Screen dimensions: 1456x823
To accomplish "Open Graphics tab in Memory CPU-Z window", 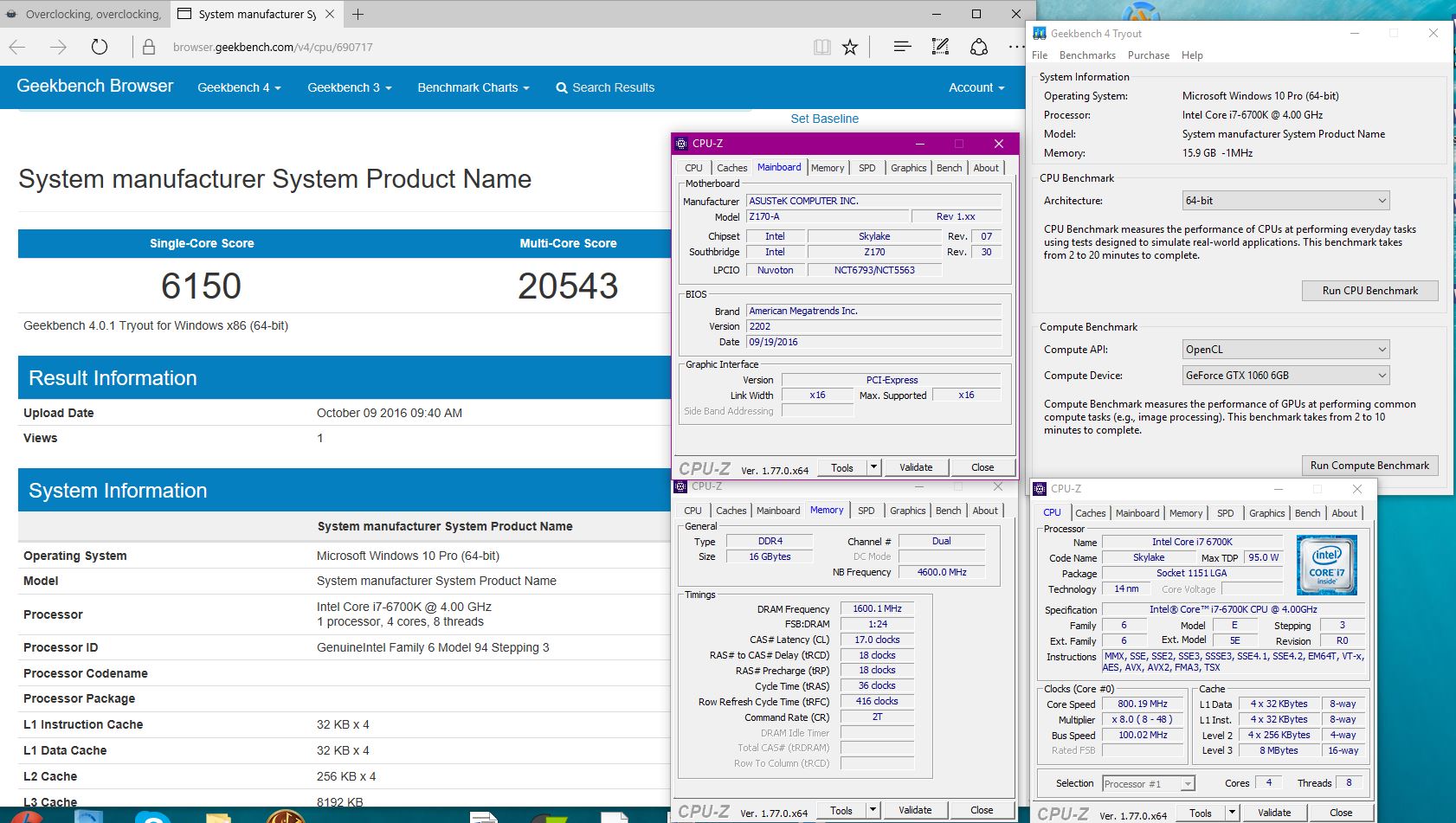I will tap(907, 511).
